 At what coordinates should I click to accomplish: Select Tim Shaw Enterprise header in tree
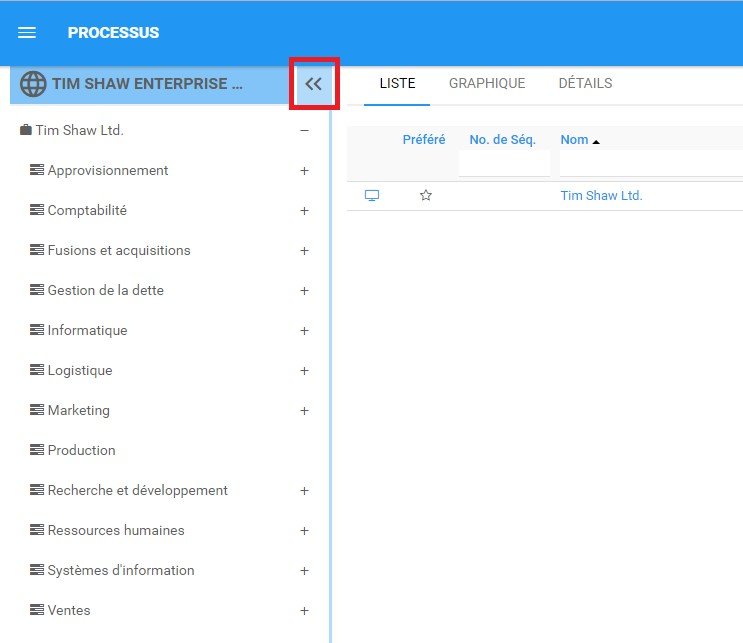point(147,84)
